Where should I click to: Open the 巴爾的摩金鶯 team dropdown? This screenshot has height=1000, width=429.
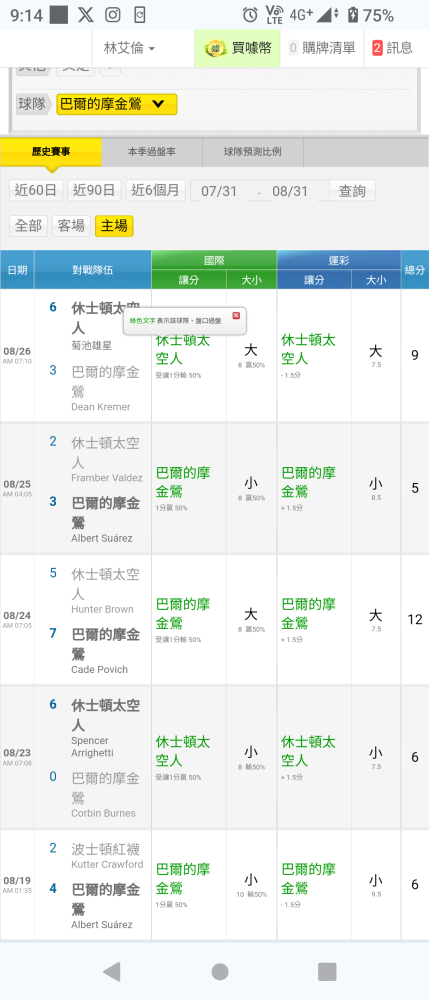coord(117,104)
